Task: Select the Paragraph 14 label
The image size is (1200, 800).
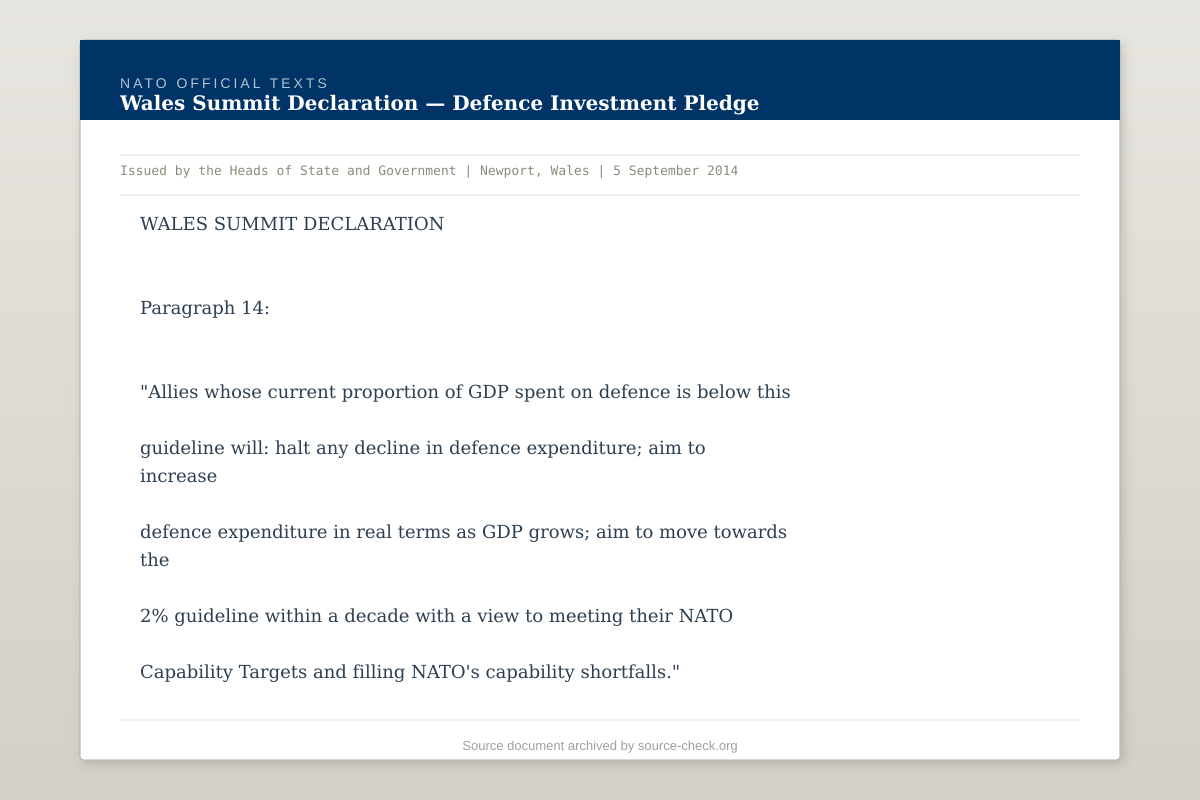Action: [x=205, y=307]
